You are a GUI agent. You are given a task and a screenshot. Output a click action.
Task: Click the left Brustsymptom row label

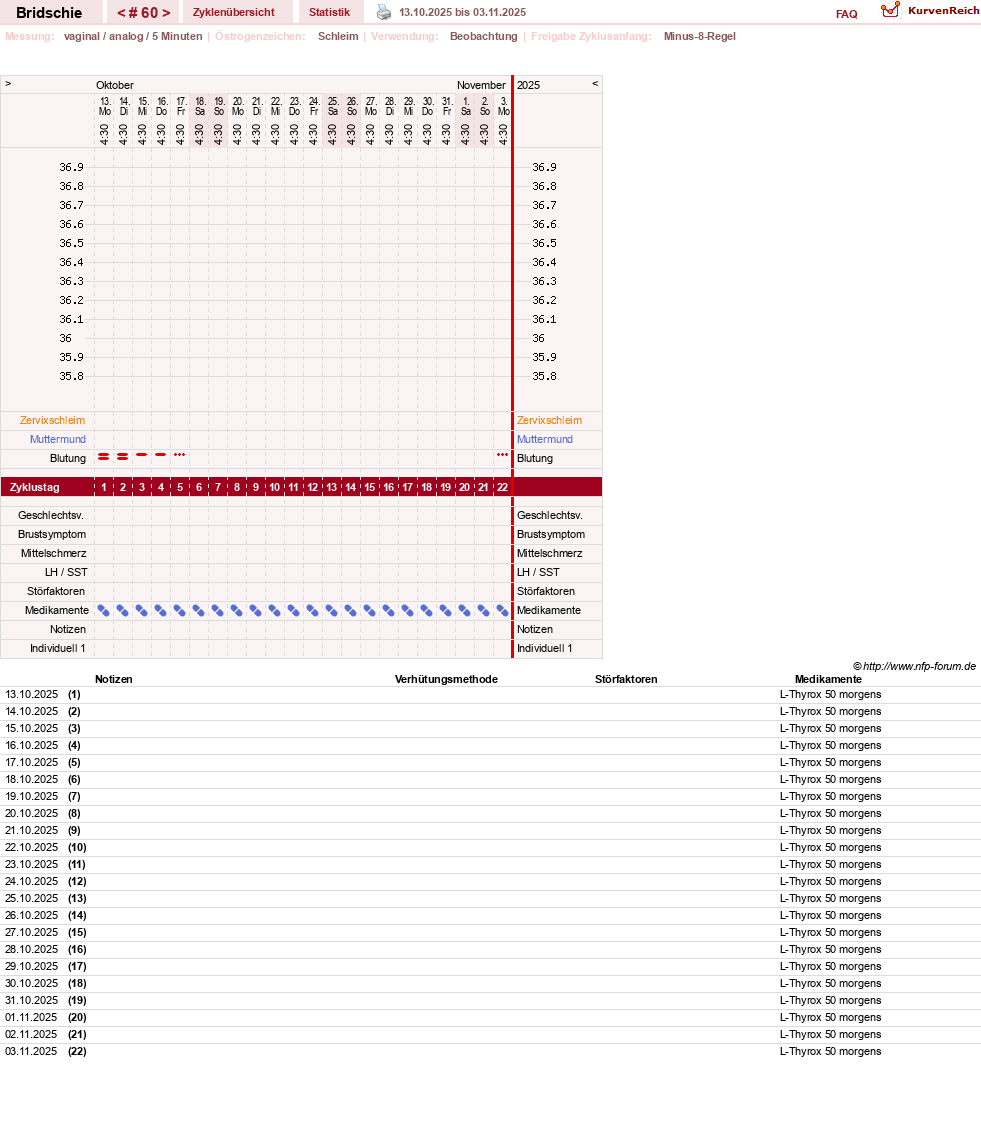52,534
